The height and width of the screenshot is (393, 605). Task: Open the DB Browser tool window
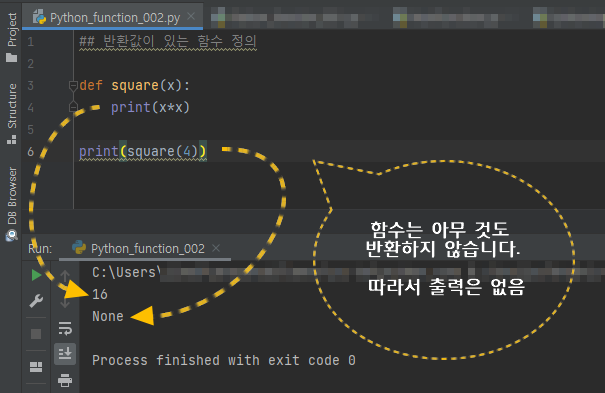[12, 203]
